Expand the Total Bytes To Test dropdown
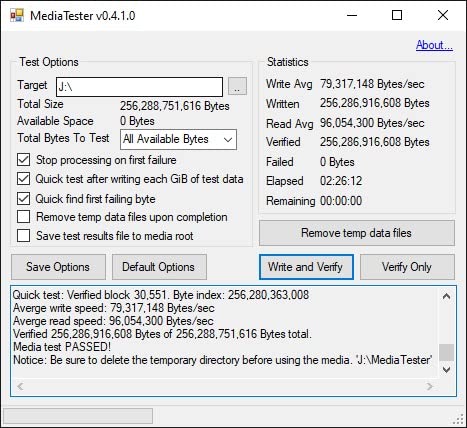467x428 pixels. point(178,139)
